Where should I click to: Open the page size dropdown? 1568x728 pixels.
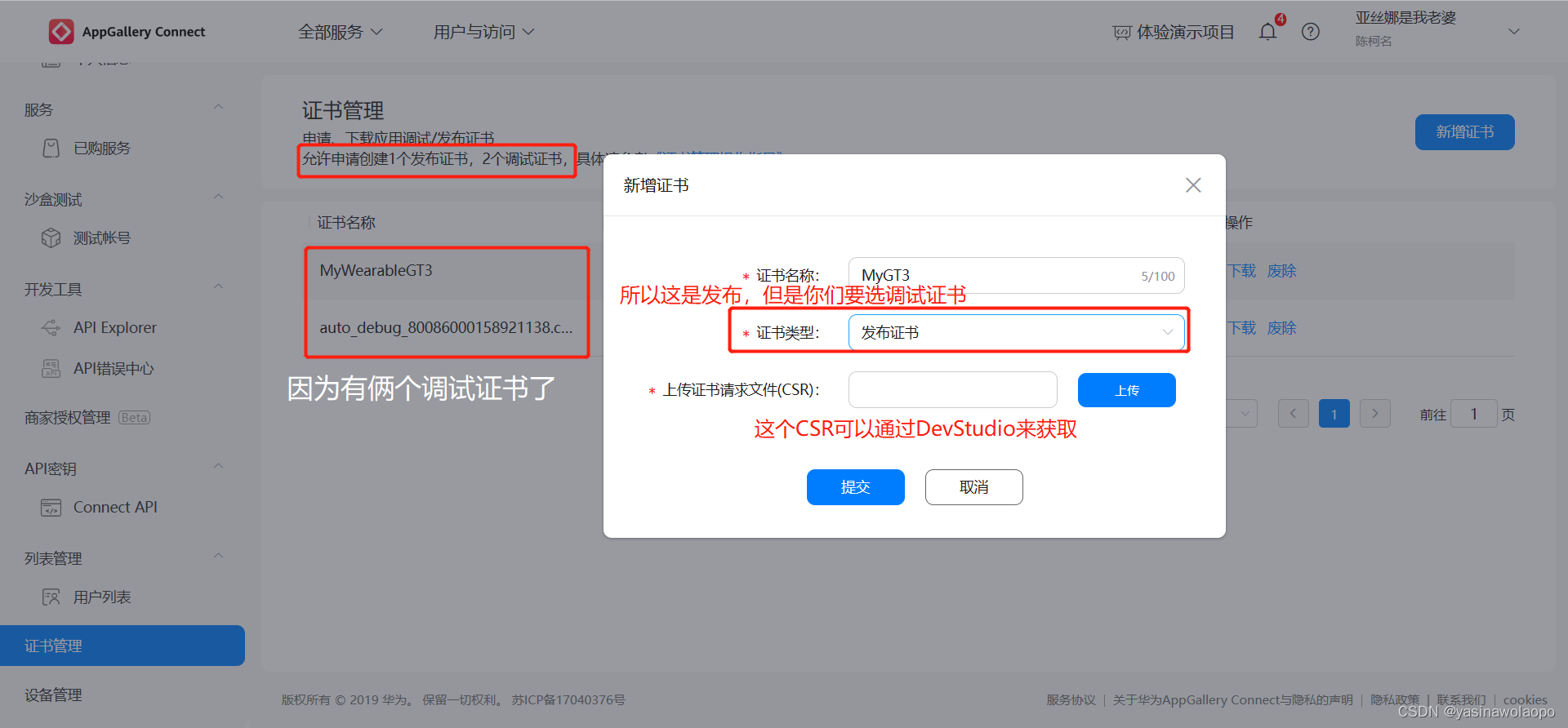1241,414
